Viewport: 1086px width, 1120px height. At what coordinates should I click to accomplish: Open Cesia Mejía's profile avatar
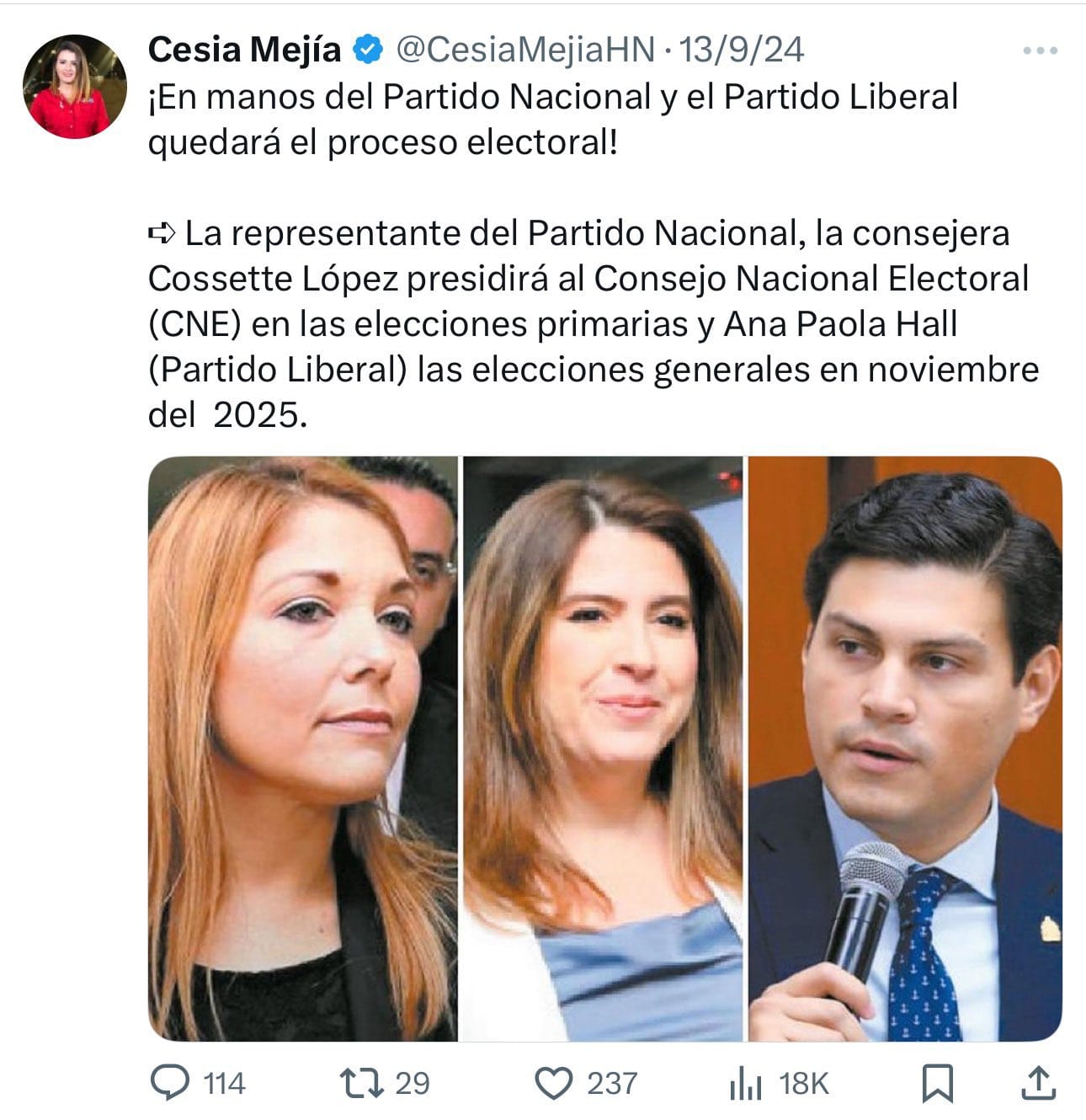pyautogui.click(x=74, y=86)
